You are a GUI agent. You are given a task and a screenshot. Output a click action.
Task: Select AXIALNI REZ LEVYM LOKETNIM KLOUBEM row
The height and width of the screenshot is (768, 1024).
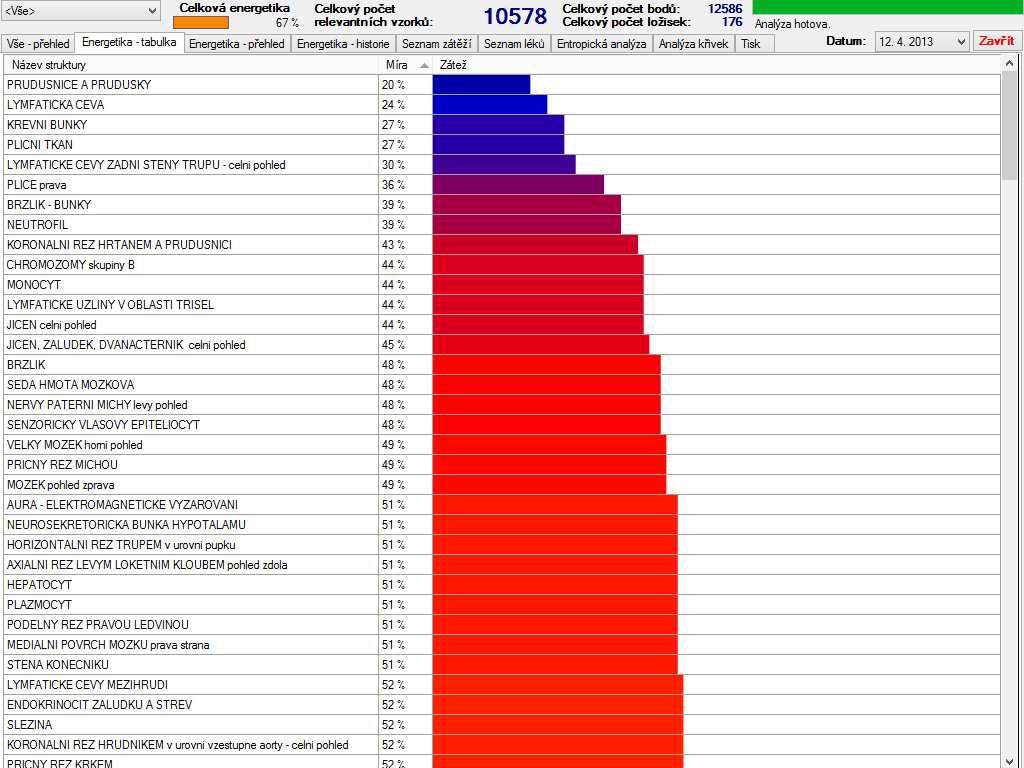click(x=502, y=565)
